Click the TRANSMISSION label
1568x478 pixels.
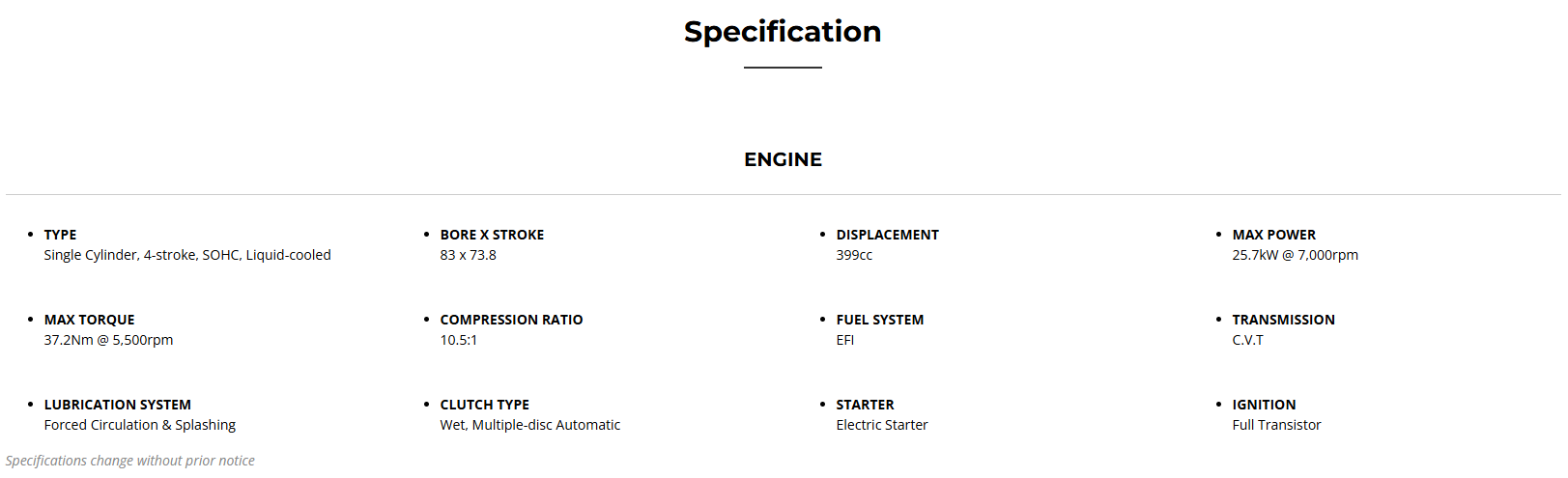[1283, 320]
